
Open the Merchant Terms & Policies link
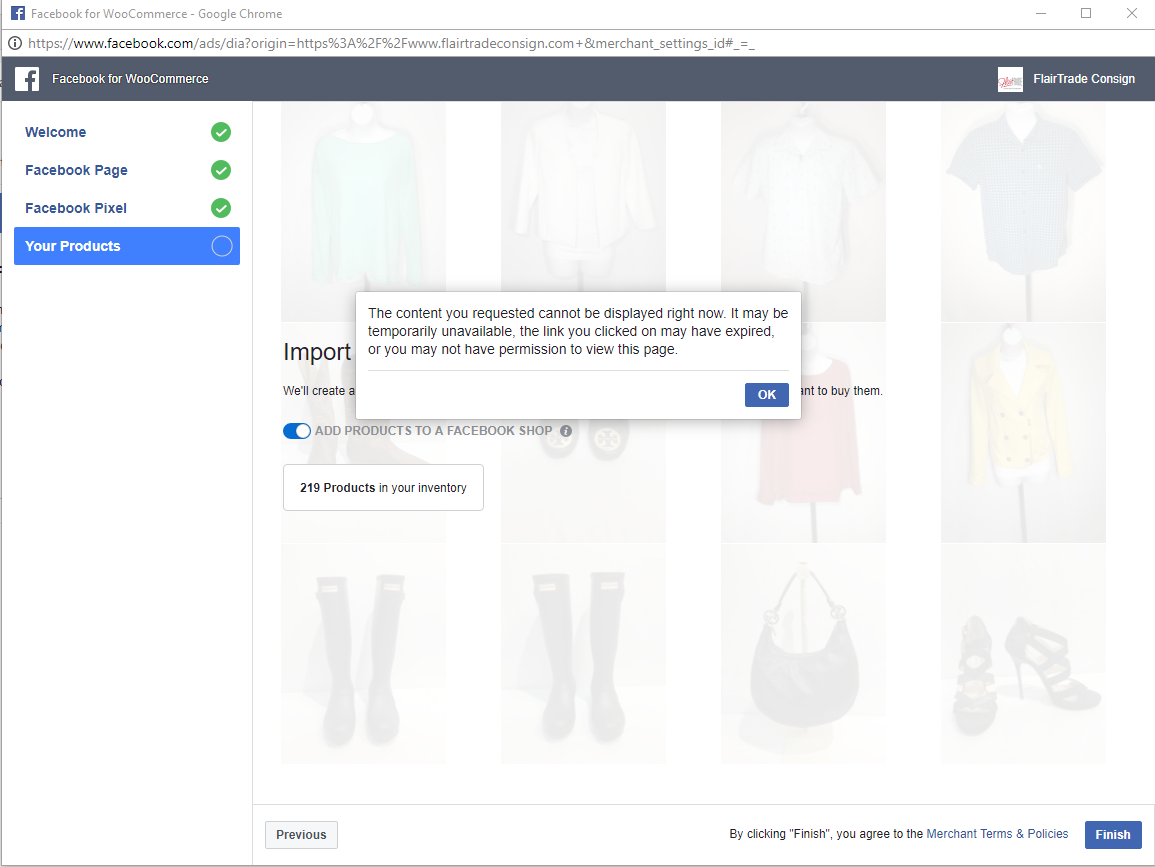click(x=997, y=834)
